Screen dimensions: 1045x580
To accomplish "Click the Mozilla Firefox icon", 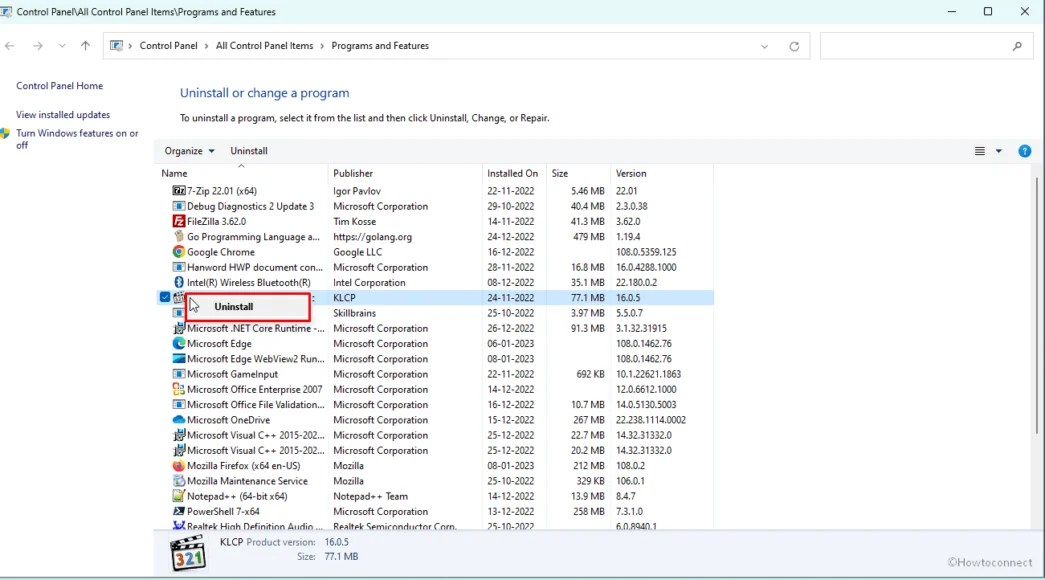I will pyautogui.click(x=180, y=466).
